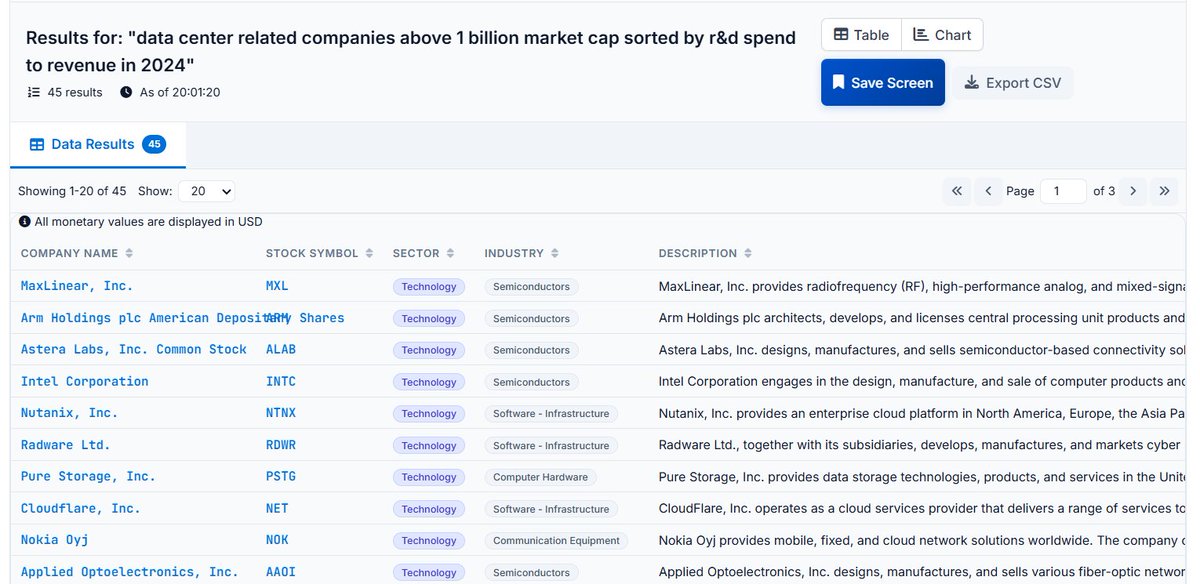1200x584 pixels.
Task: Switch to Table view
Action: (861, 35)
